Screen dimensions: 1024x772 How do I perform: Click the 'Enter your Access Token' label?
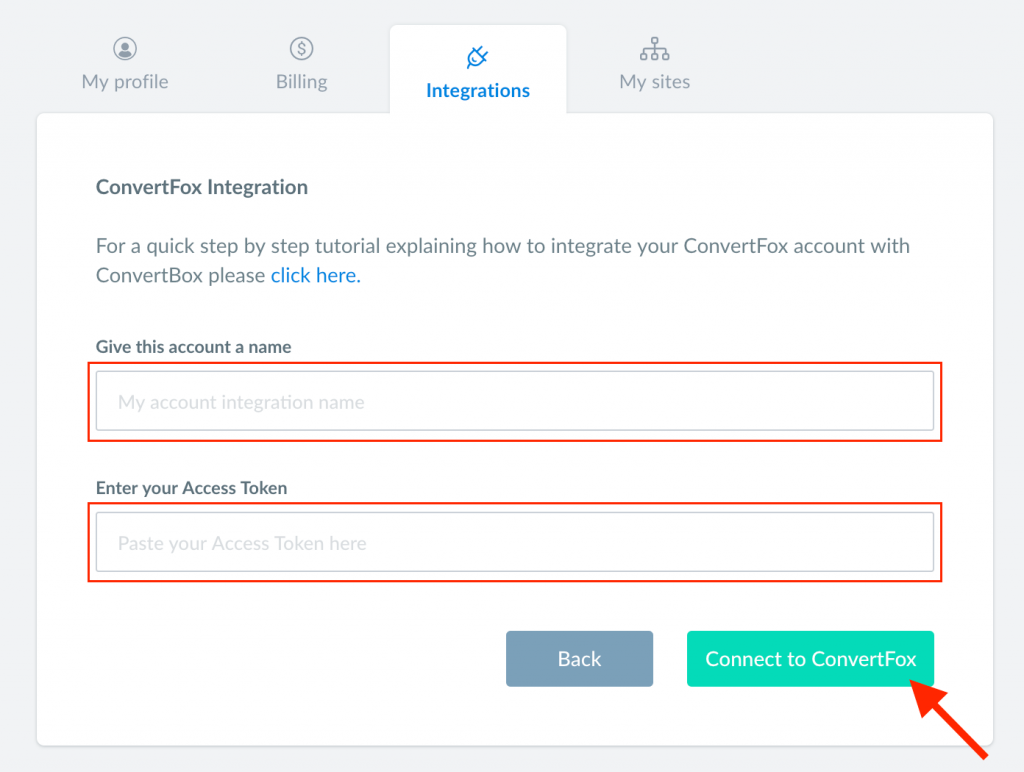(x=191, y=488)
